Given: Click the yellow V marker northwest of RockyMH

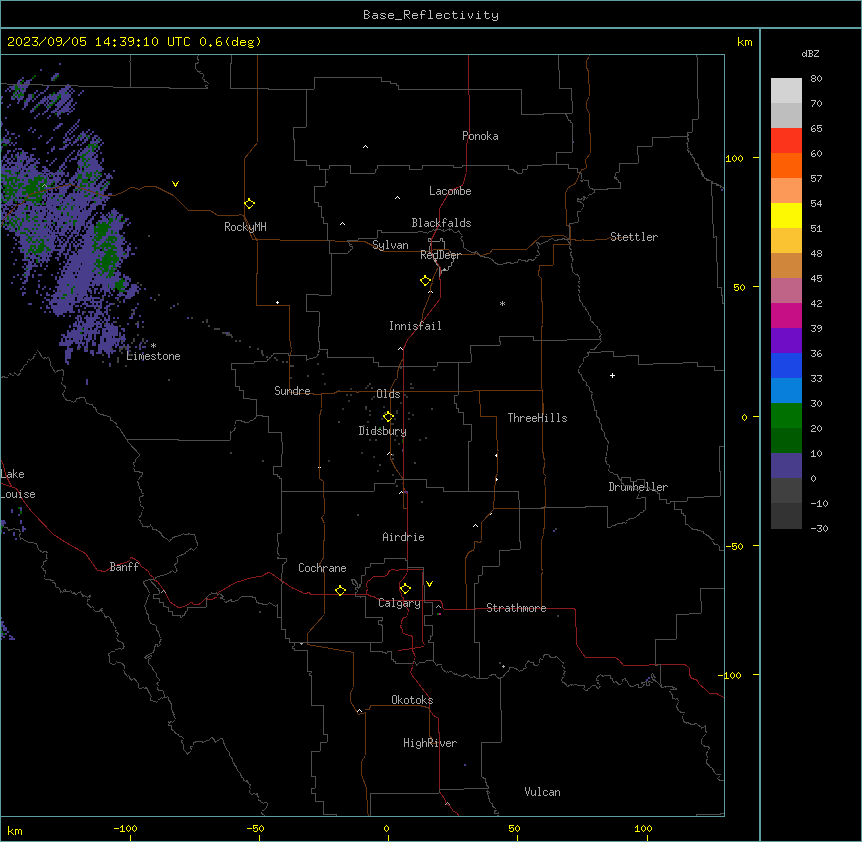Looking at the screenshot, I should coord(175,184).
